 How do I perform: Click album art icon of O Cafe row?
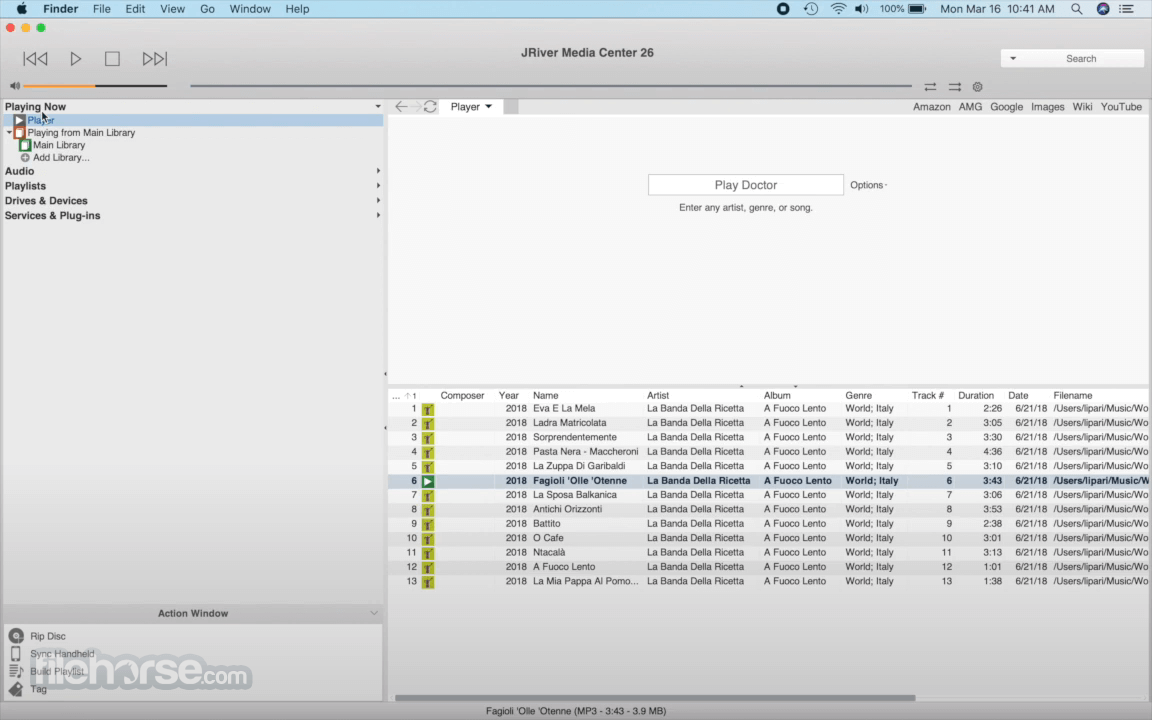[428, 539]
